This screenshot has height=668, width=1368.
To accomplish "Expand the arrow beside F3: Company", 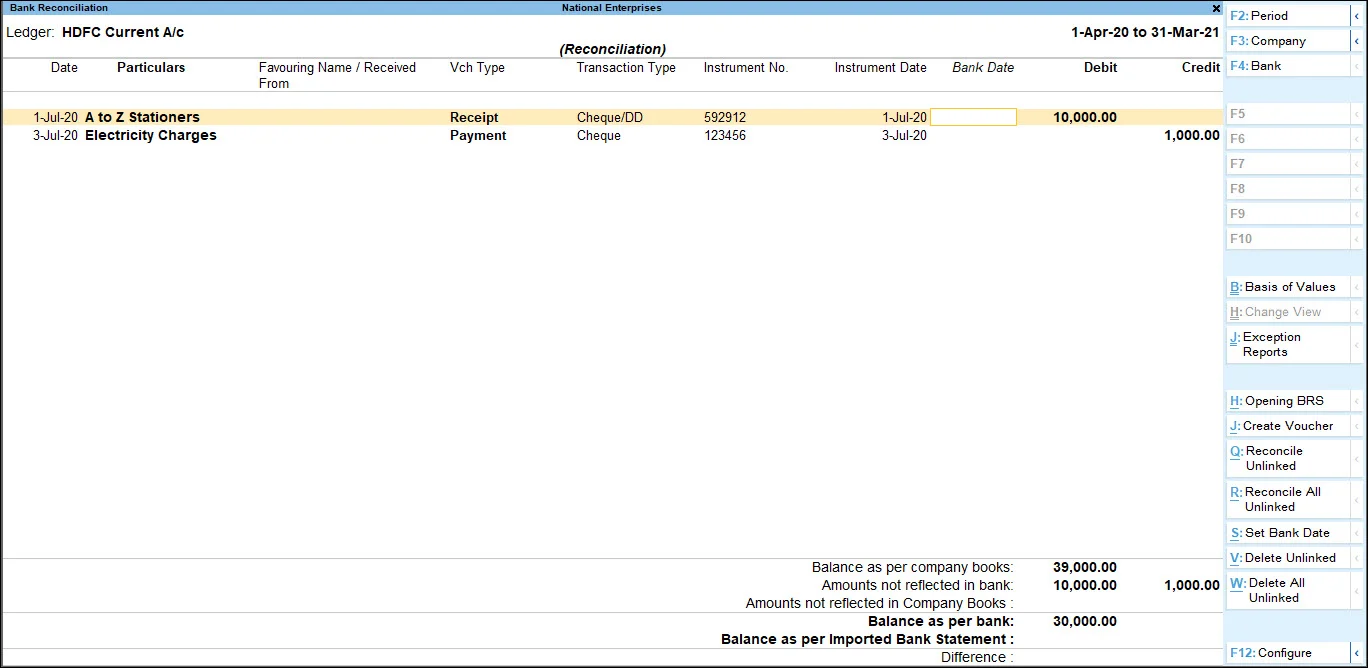I will (x=1357, y=41).
